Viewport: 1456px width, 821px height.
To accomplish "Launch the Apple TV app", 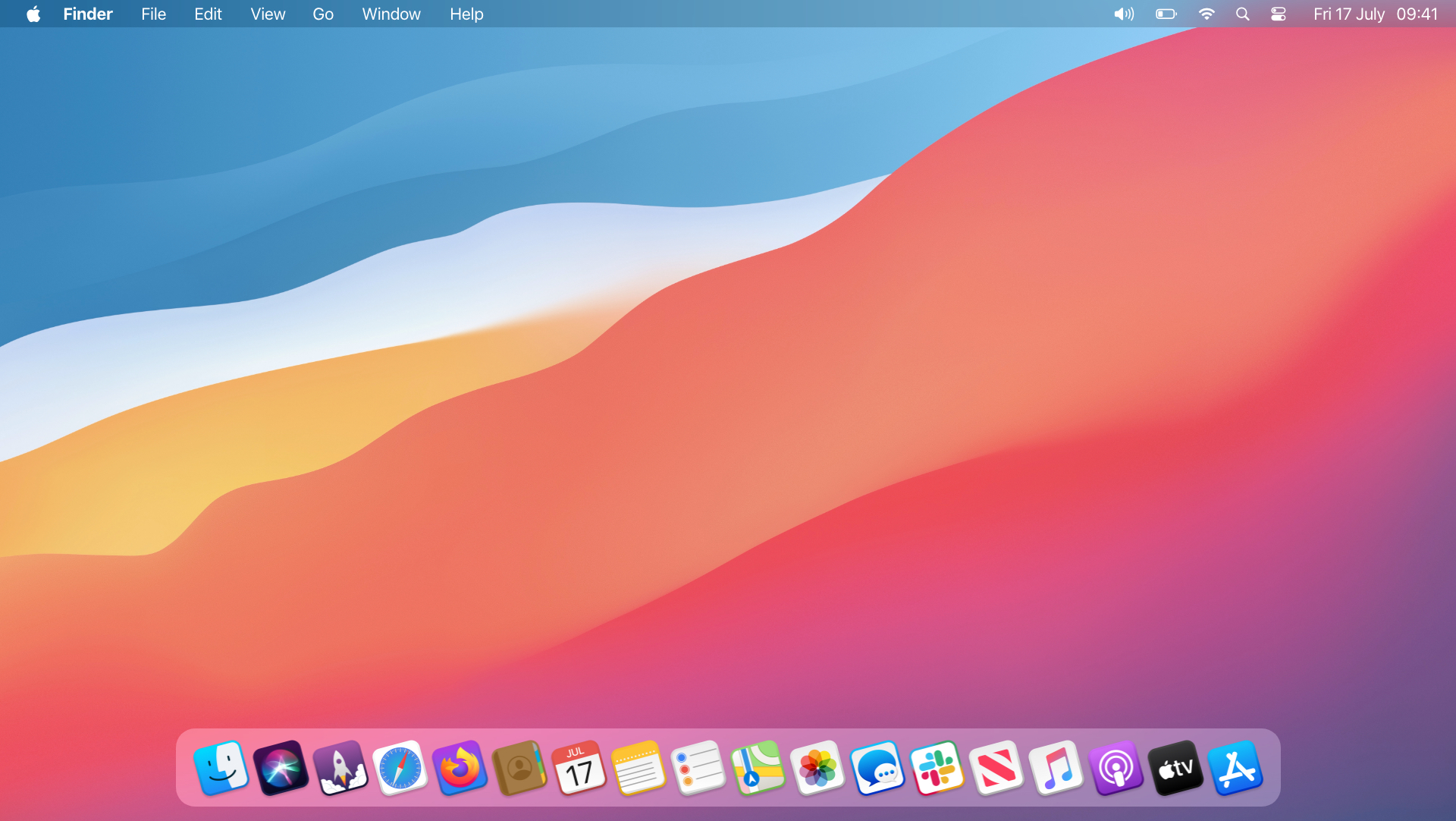I will point(1176,768).
